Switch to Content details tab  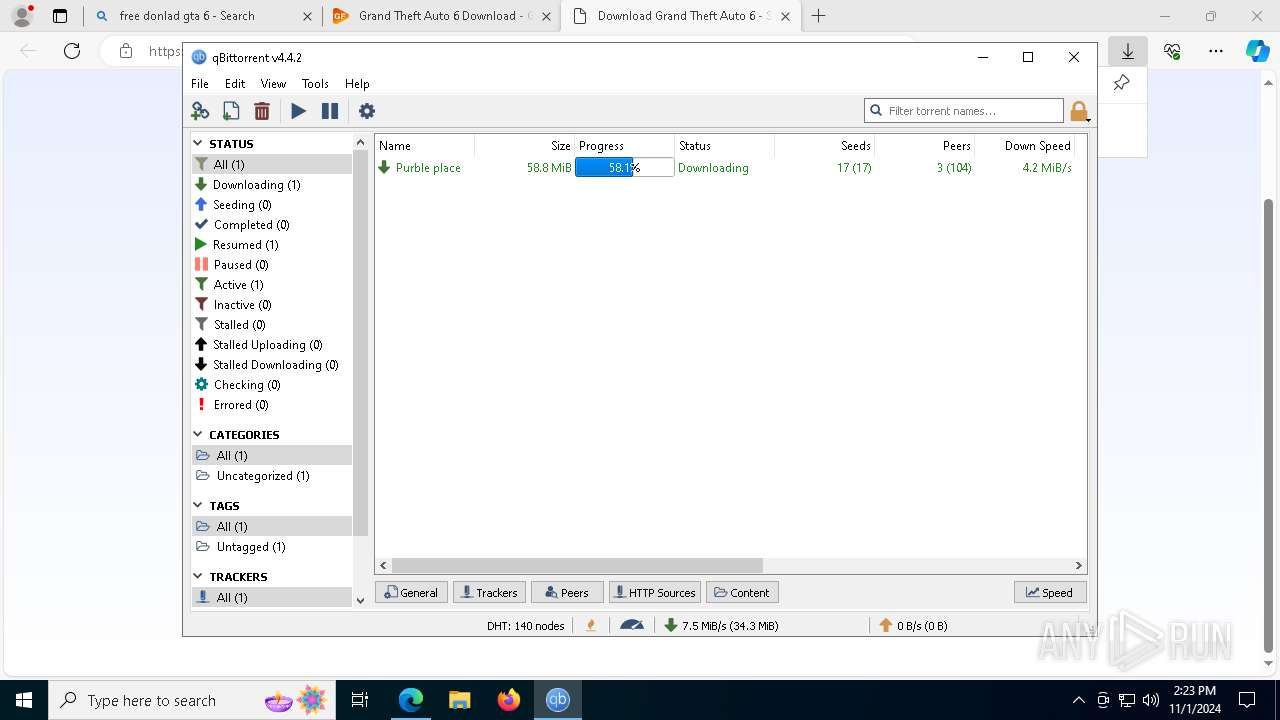pos(742,592)
